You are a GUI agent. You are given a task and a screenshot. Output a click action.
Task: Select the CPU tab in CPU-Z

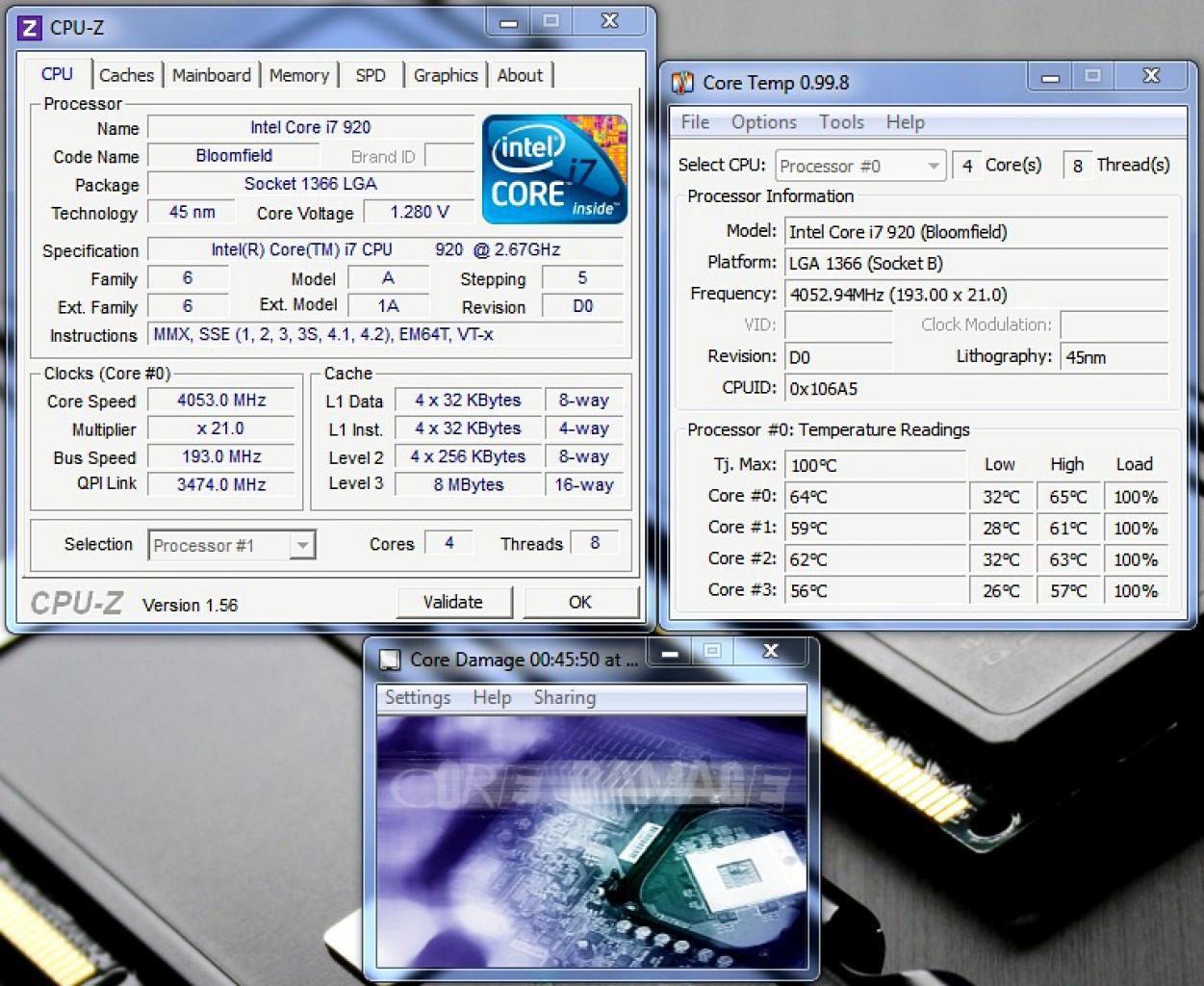click(57, 74)
